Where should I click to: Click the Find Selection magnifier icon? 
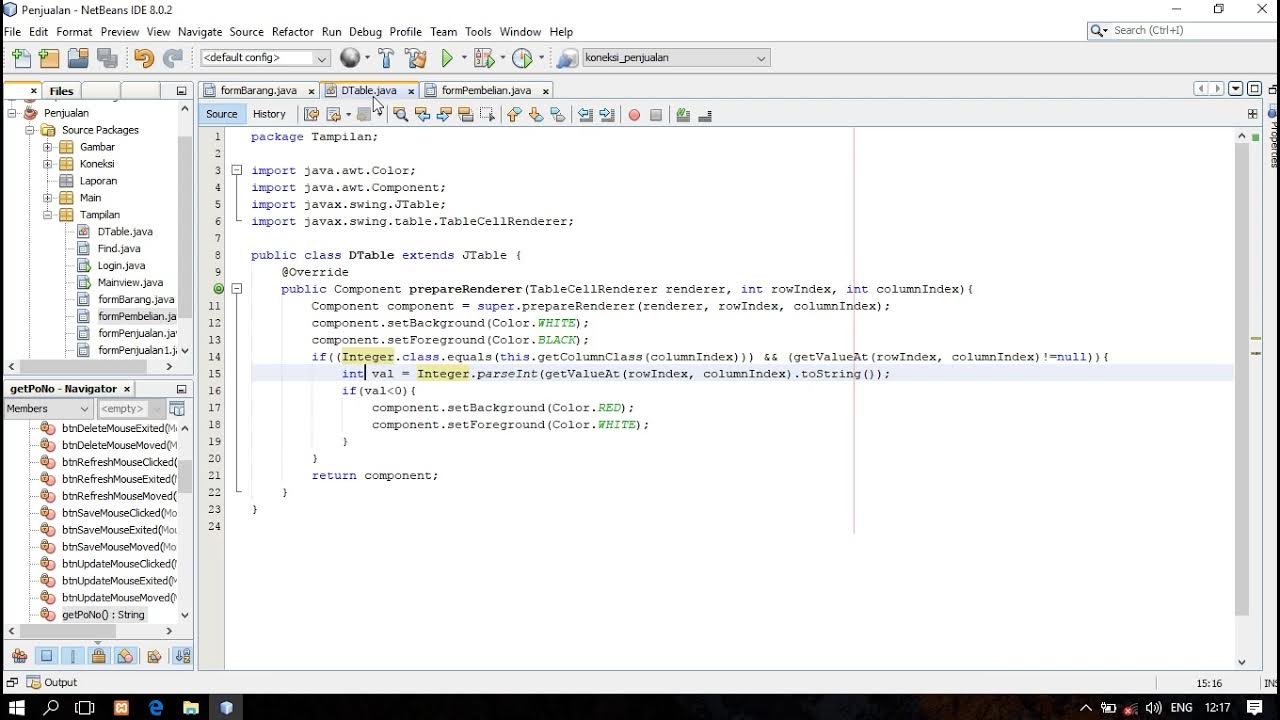click(x=400, y=115)
